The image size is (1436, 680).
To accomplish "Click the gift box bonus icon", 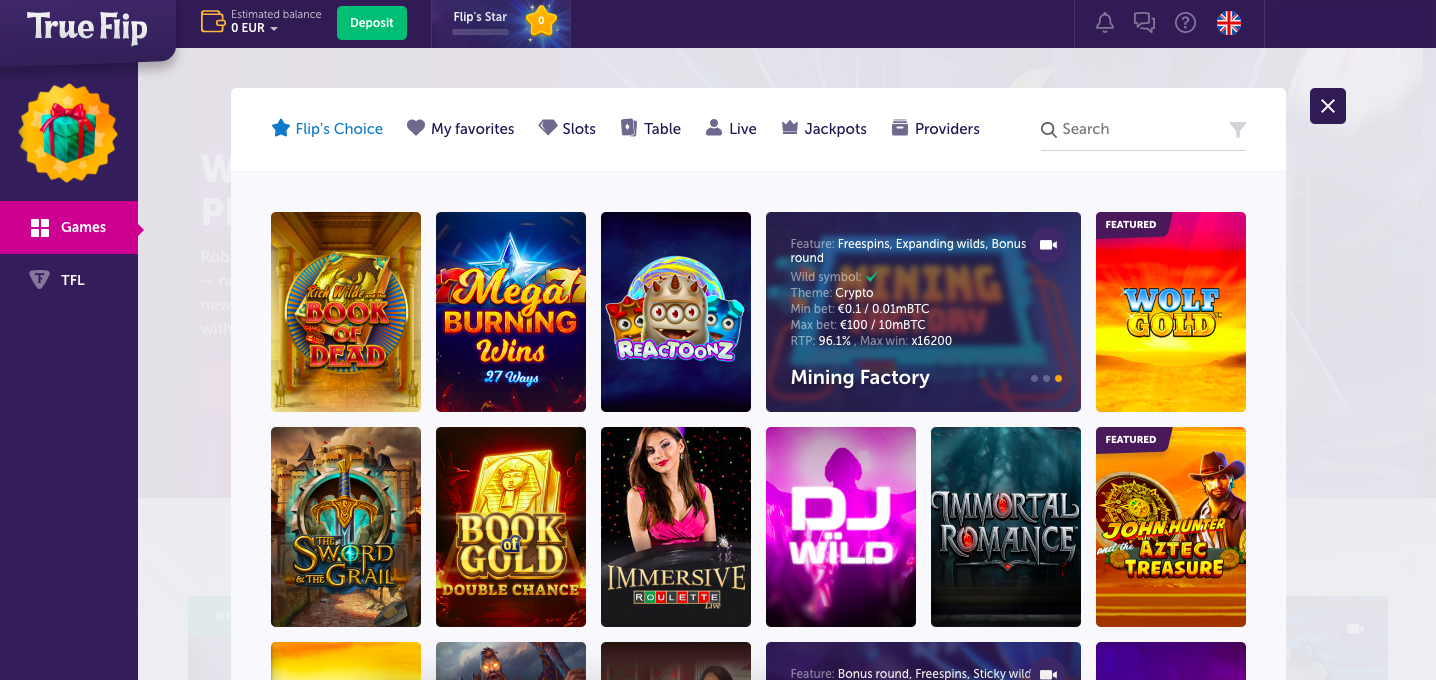I will (69, 133).
